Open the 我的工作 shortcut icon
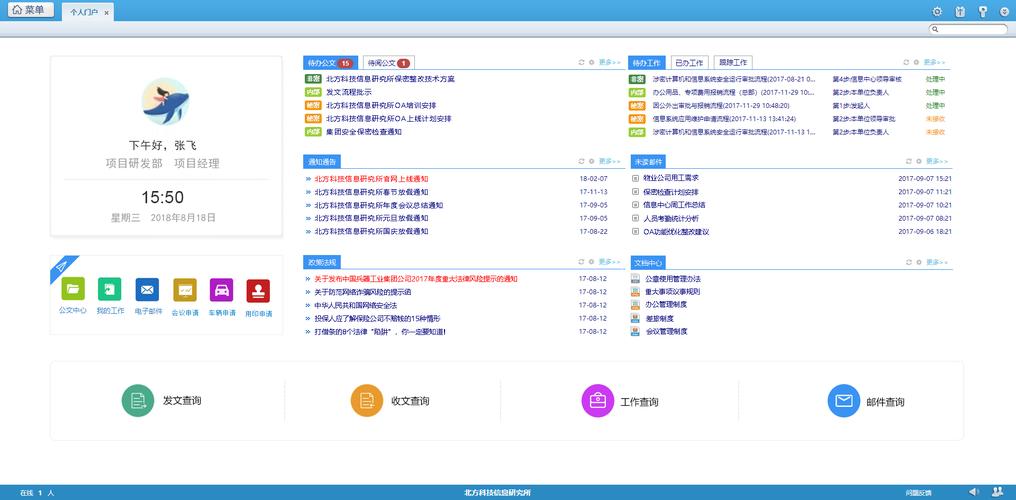The image size is (1016, 500). tap(110, 289)
